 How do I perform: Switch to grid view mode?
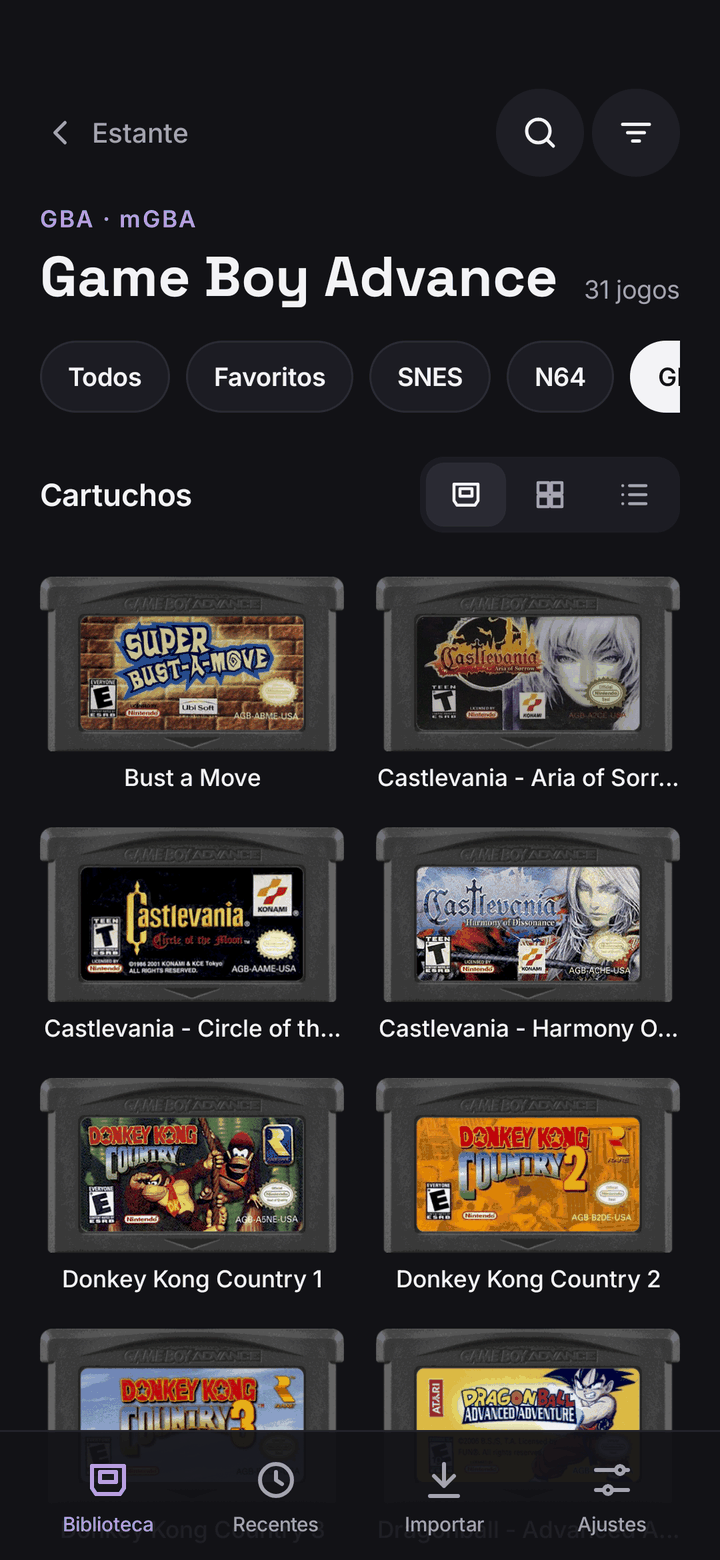pyautogui.click(x=550, y=494)
